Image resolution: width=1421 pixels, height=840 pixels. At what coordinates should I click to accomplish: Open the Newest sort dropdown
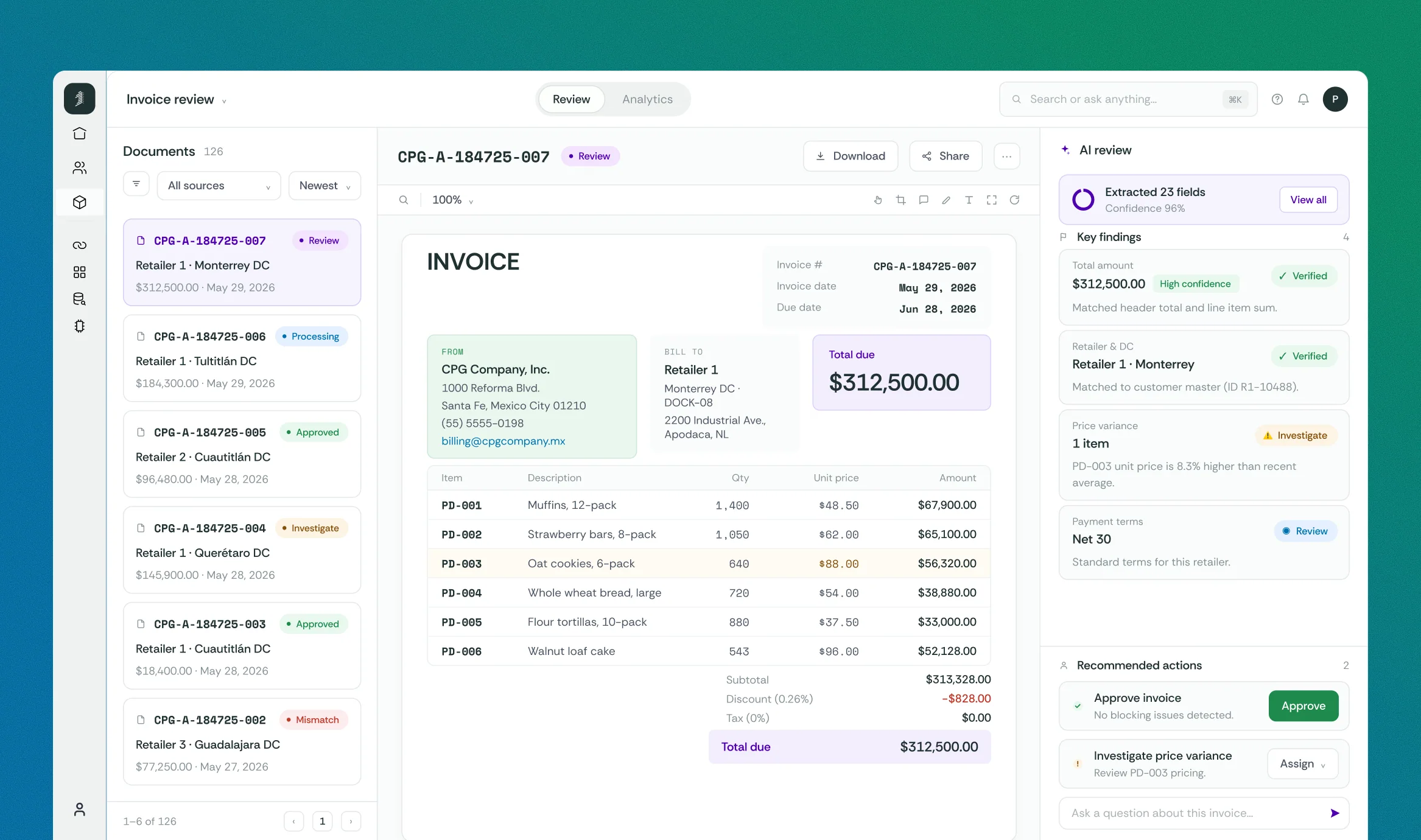click(x=325, y=186)
